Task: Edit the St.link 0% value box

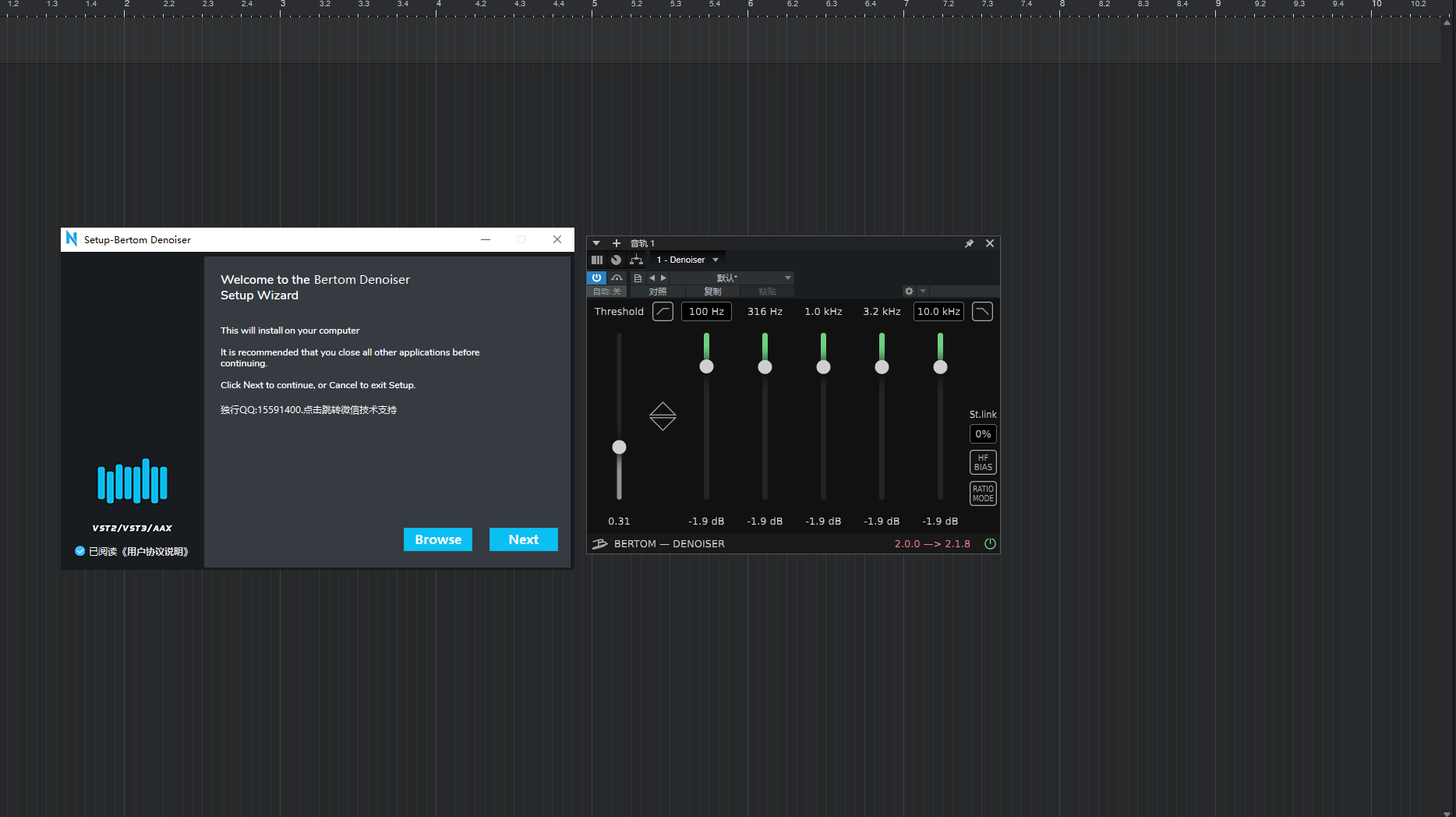Action: (983, 434)
